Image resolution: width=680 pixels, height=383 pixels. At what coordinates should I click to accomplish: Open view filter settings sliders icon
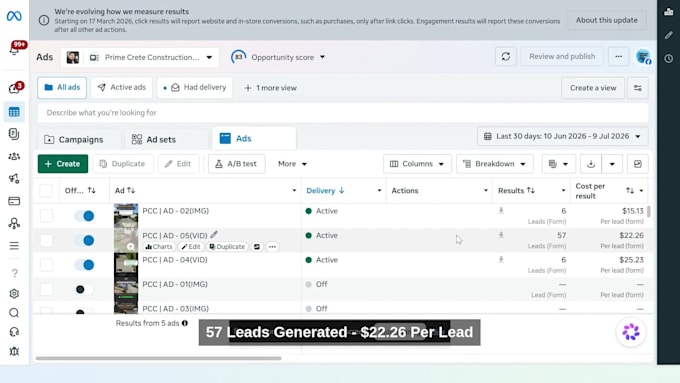(638, 88)
